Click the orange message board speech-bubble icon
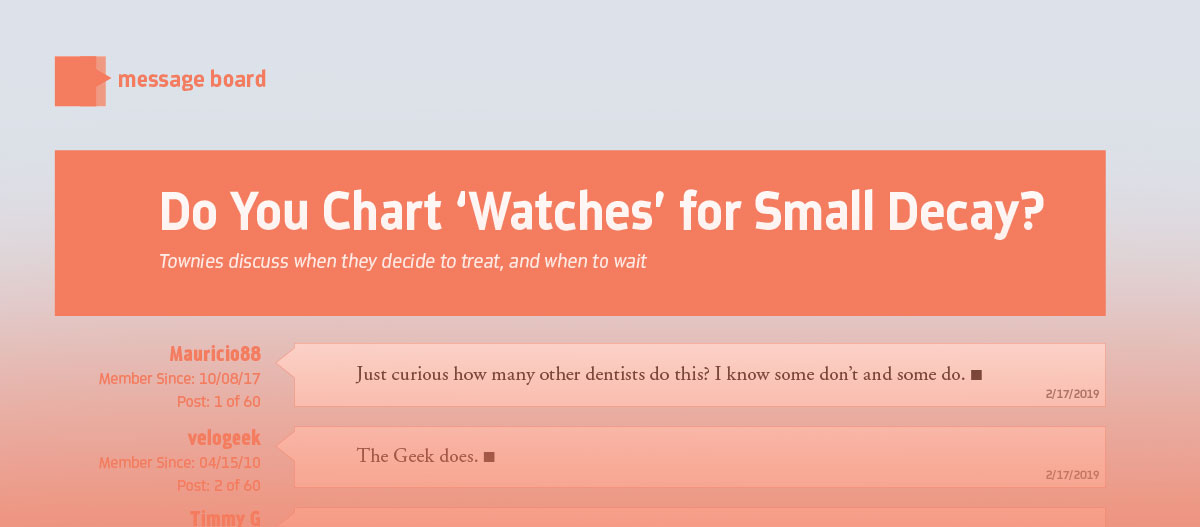The image size is (1200, 527). [81, 81]
